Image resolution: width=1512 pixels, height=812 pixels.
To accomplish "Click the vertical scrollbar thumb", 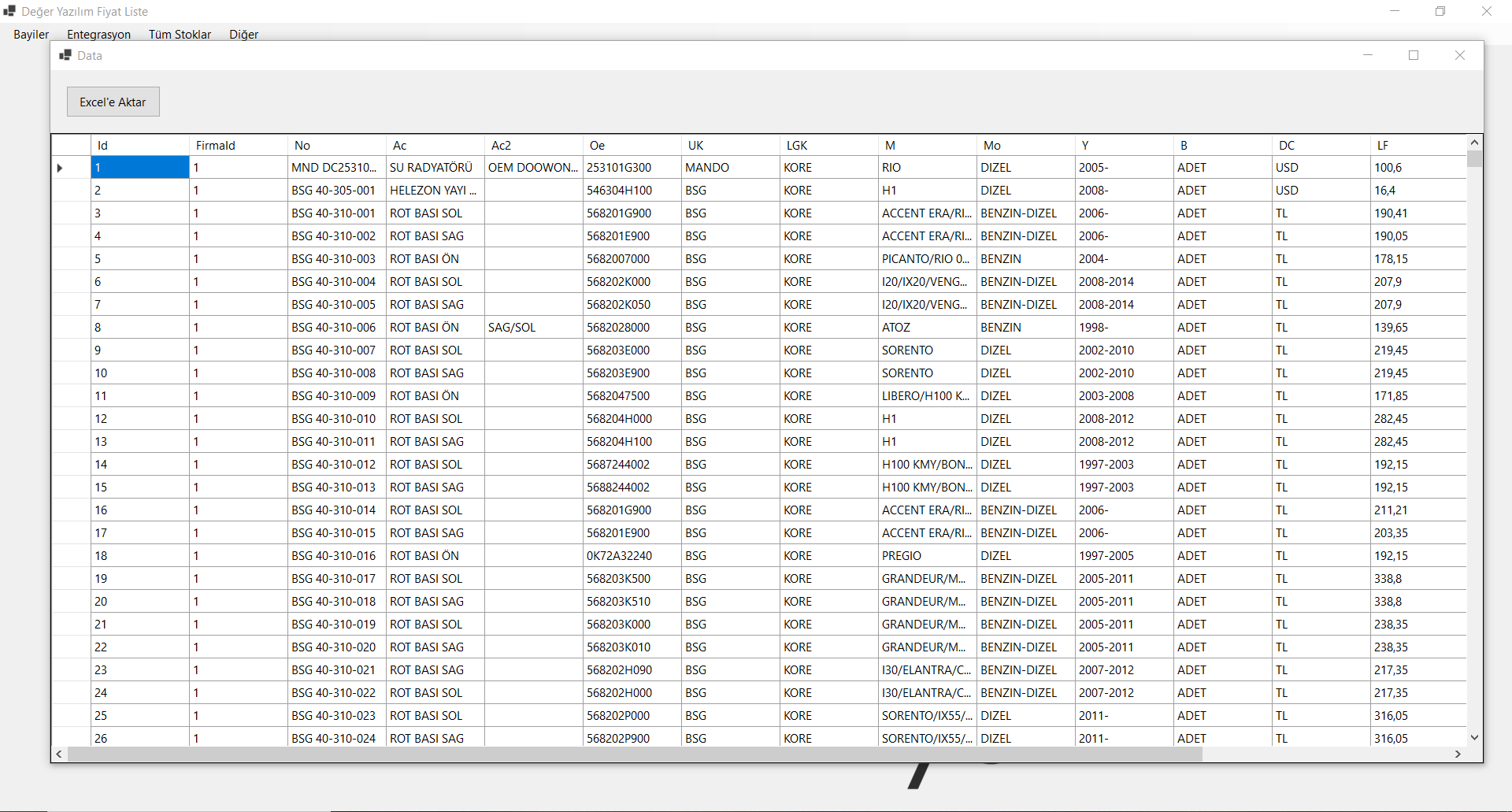I will 1474,158.
